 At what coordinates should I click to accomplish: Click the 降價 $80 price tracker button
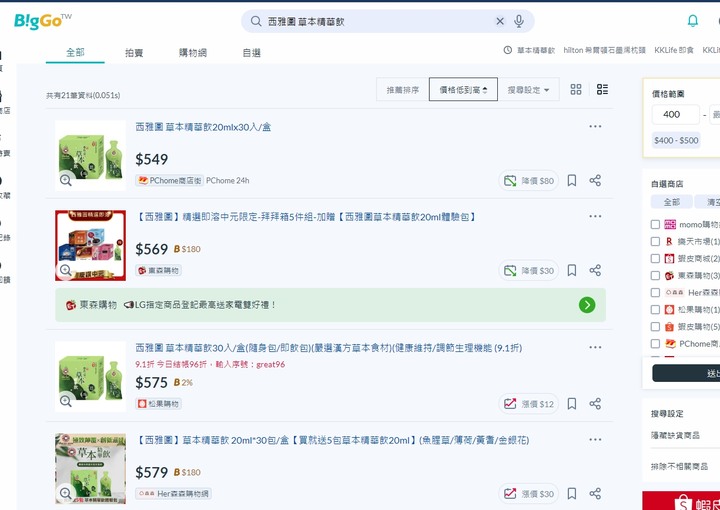(x=529, y=180)
